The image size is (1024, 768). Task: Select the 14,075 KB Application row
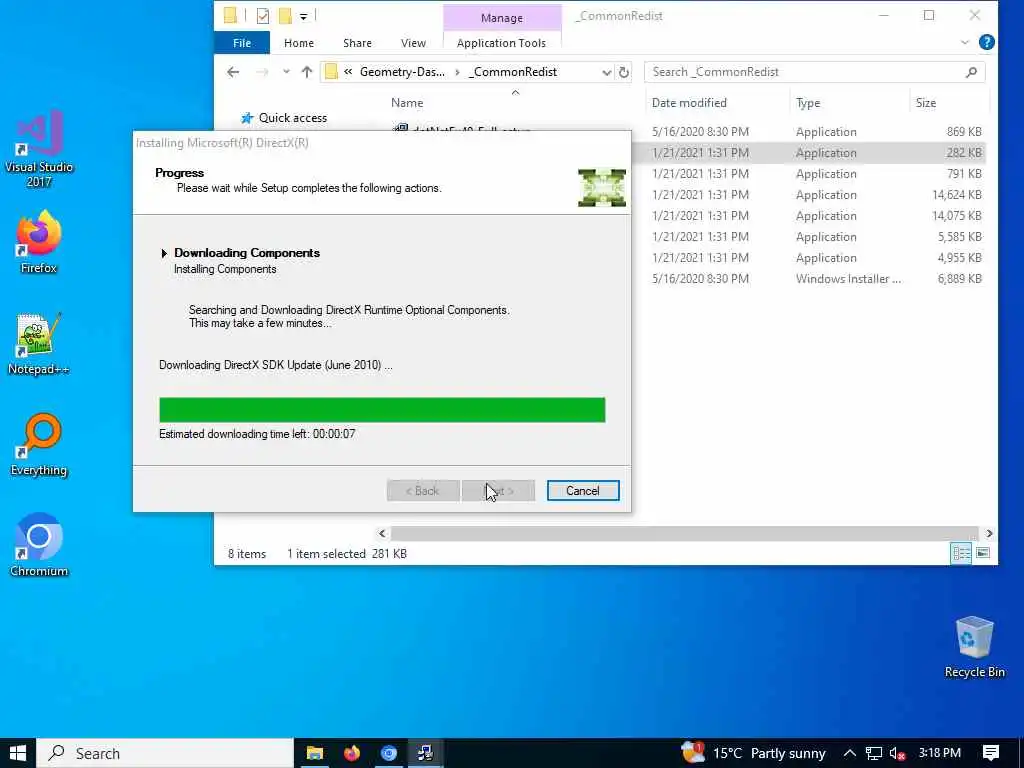coord(810,216)
